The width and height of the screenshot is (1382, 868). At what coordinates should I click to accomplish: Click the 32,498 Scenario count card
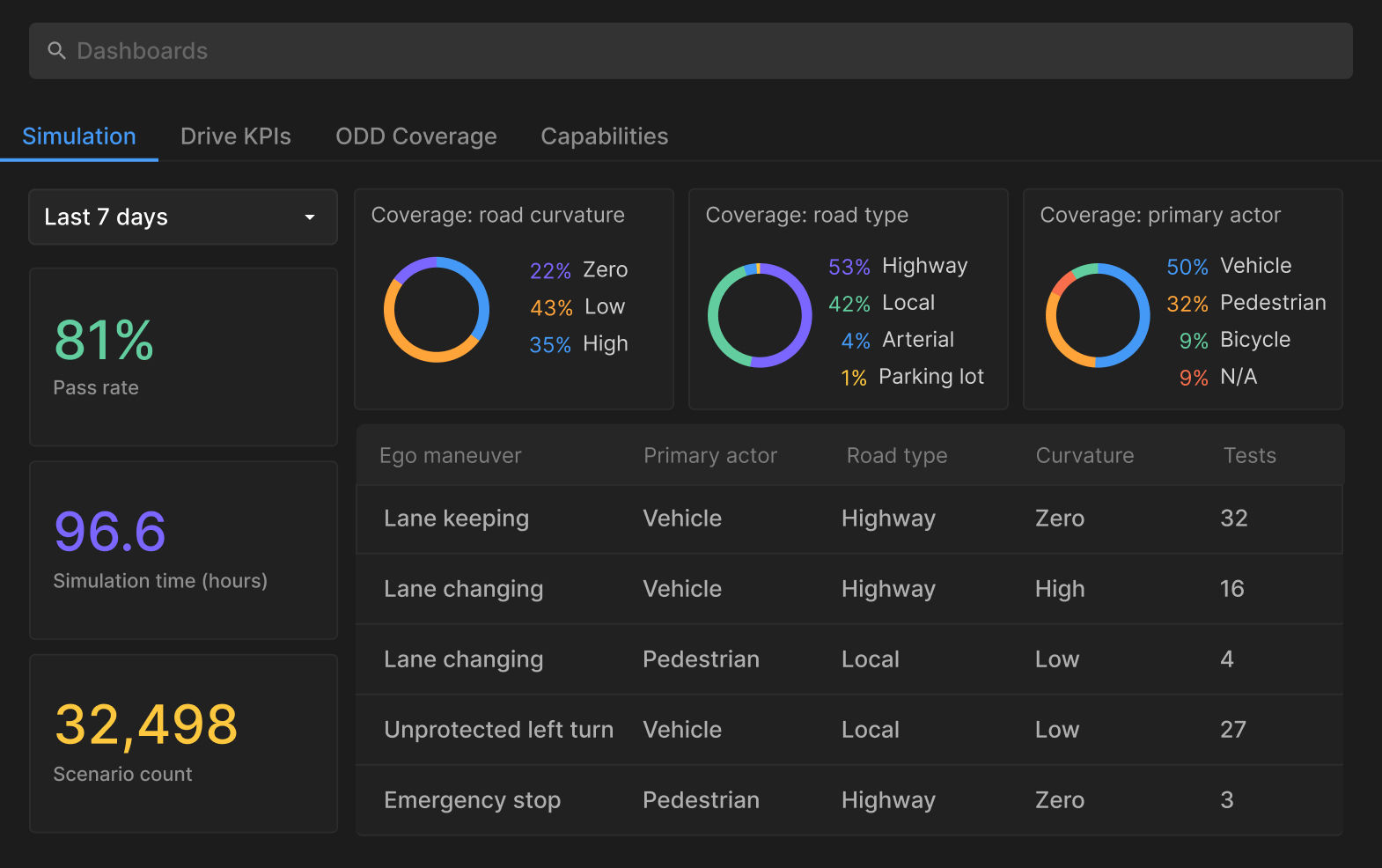point(183,743)
